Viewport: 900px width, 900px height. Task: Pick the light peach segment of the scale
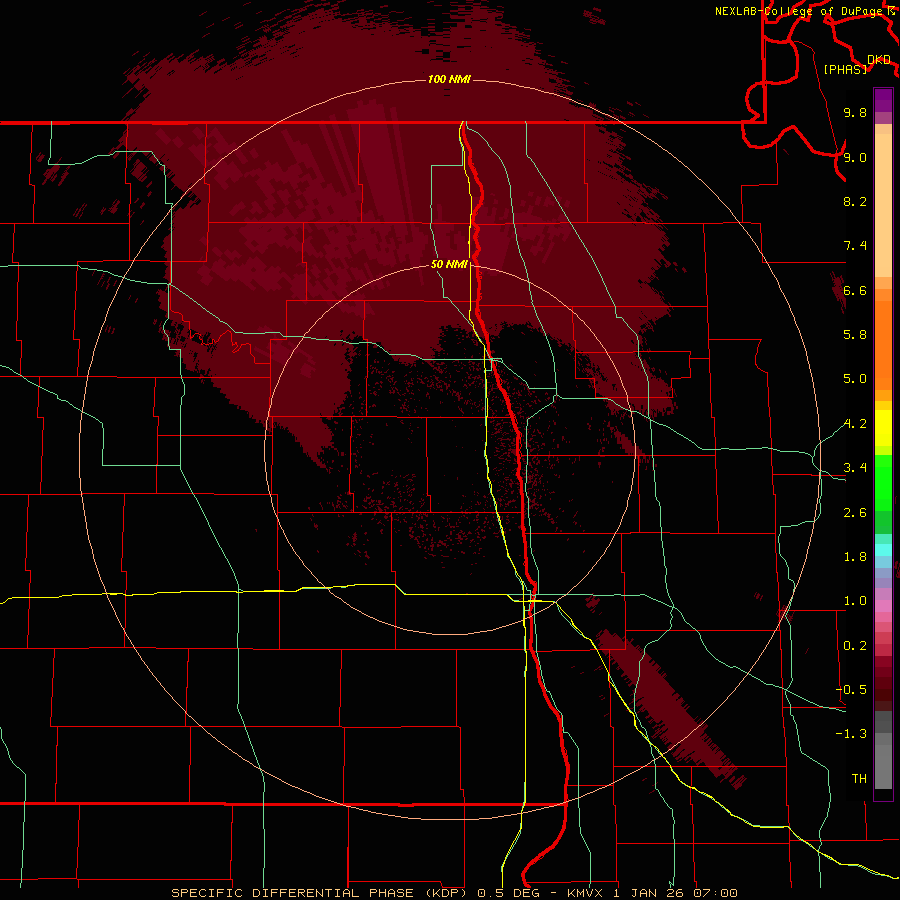coord(883,205)
